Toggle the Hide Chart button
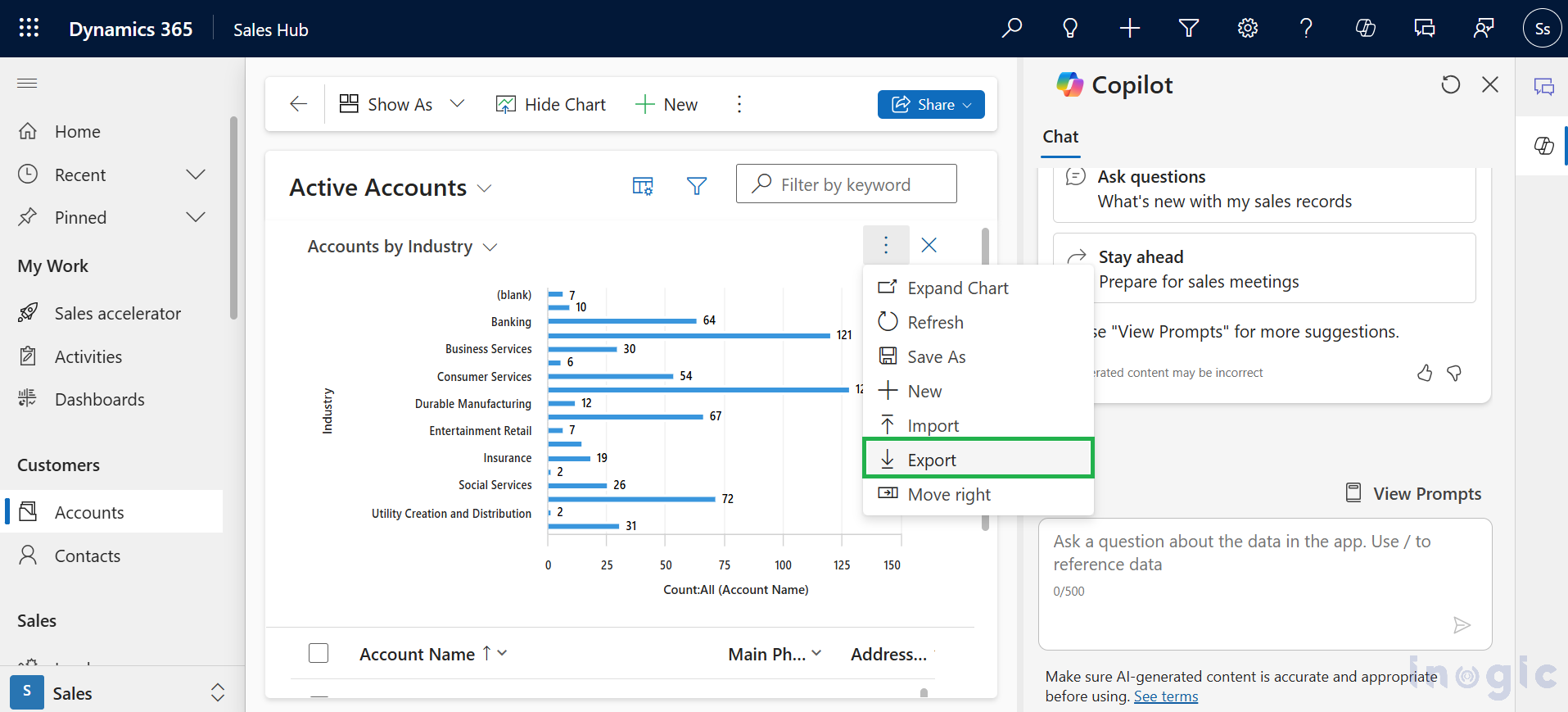 [x=551, y=105]
